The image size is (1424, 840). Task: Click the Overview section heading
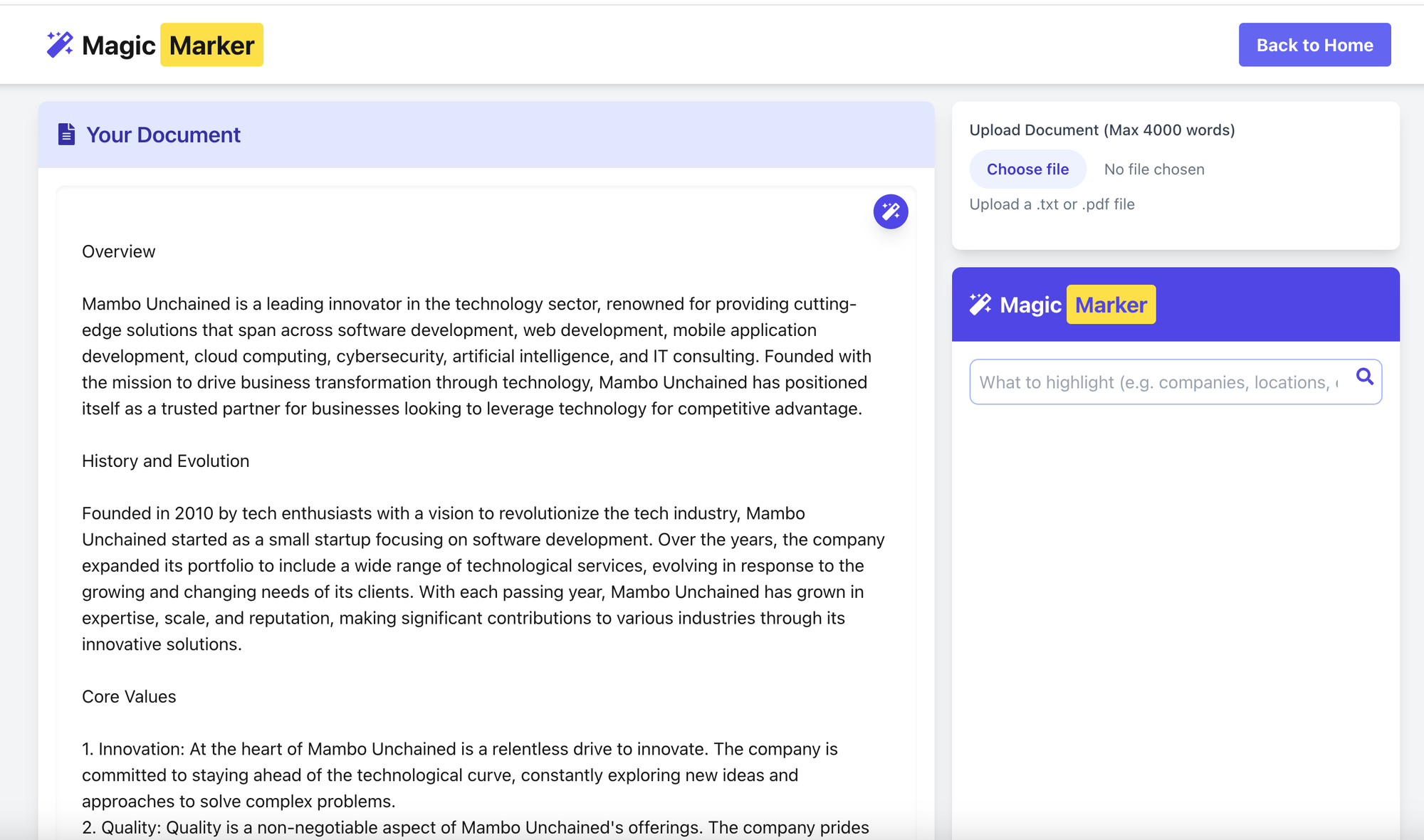[x=118, y=251]
